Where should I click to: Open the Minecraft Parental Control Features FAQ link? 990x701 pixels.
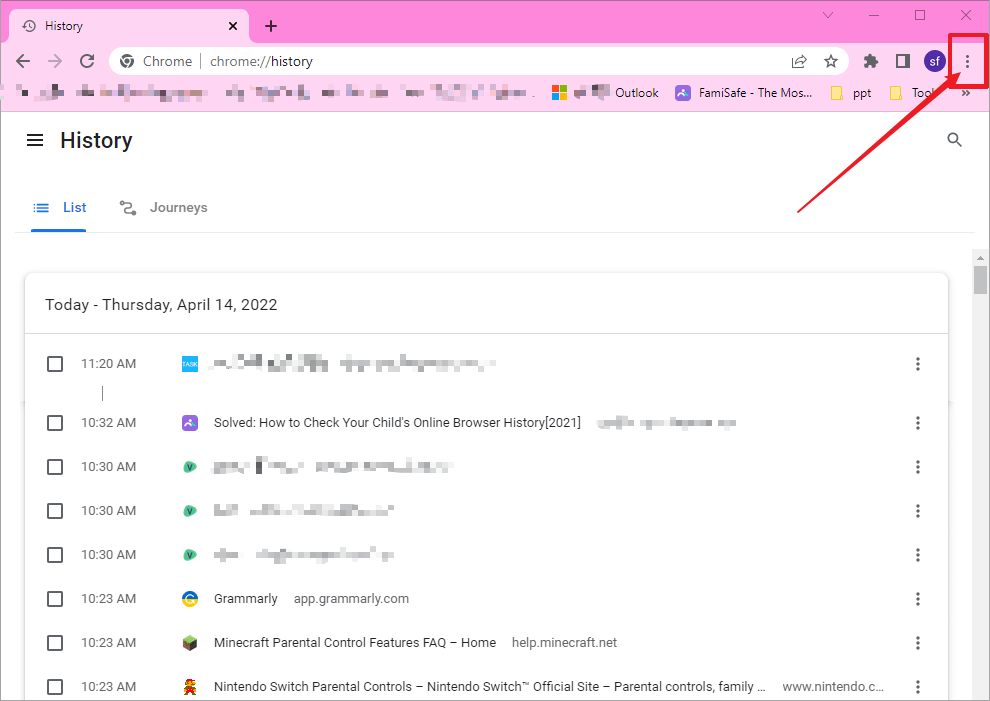pos(354,643)
